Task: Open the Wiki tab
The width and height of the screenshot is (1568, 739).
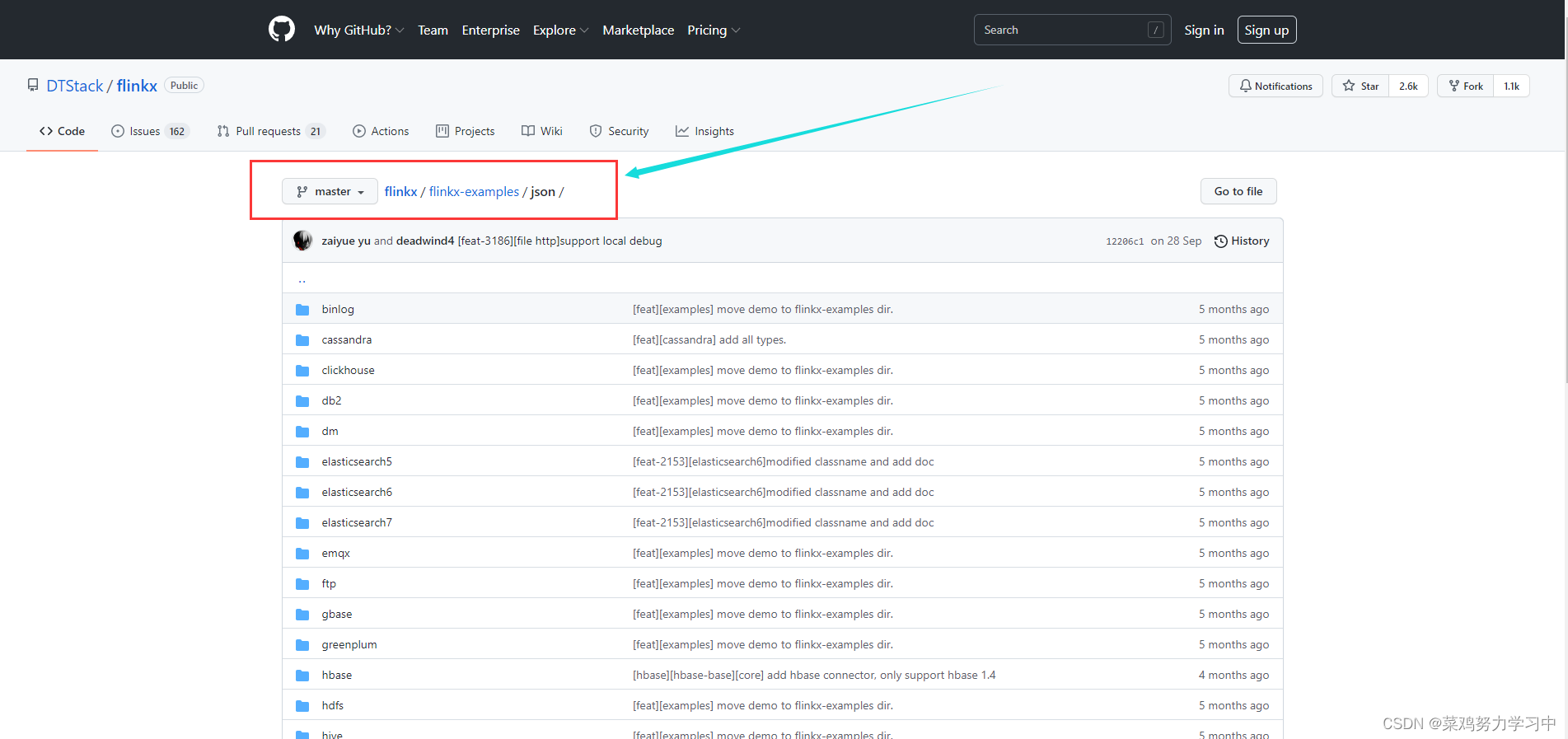Action: 542,131
